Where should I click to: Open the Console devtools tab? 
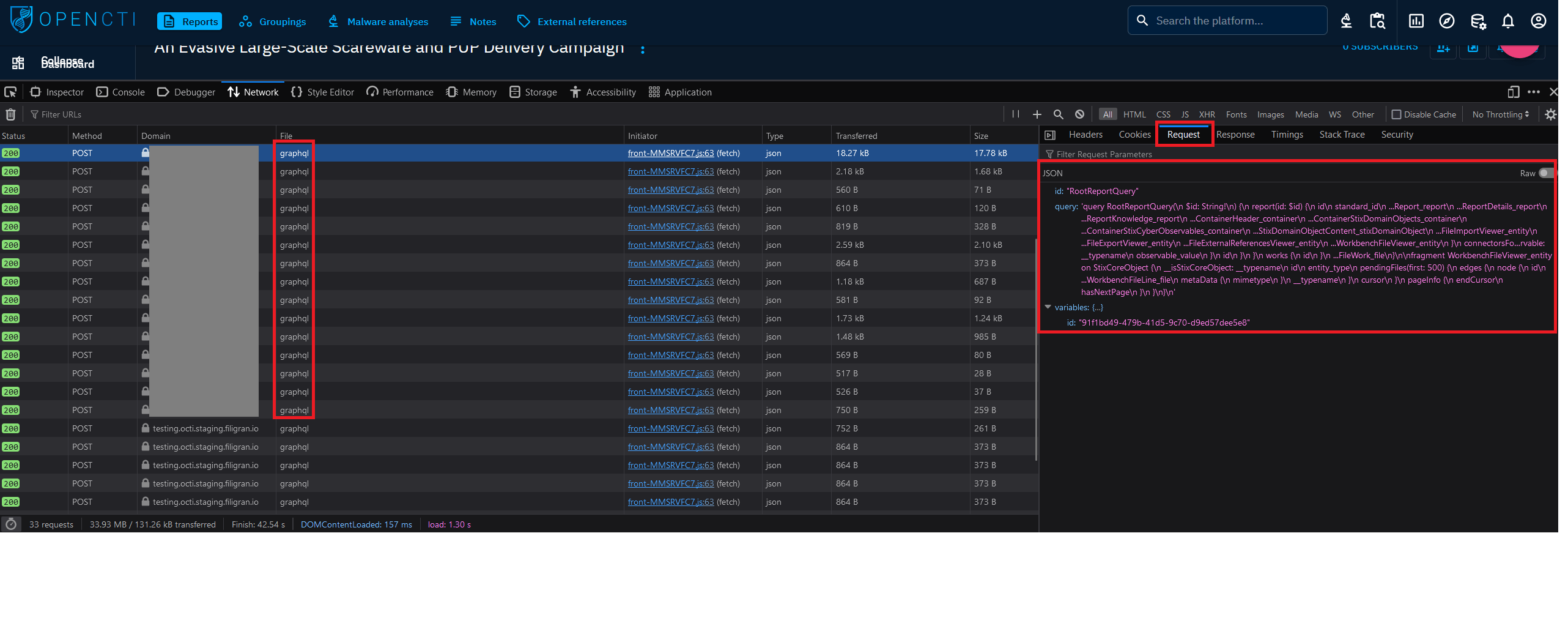(x=120, y=92)
